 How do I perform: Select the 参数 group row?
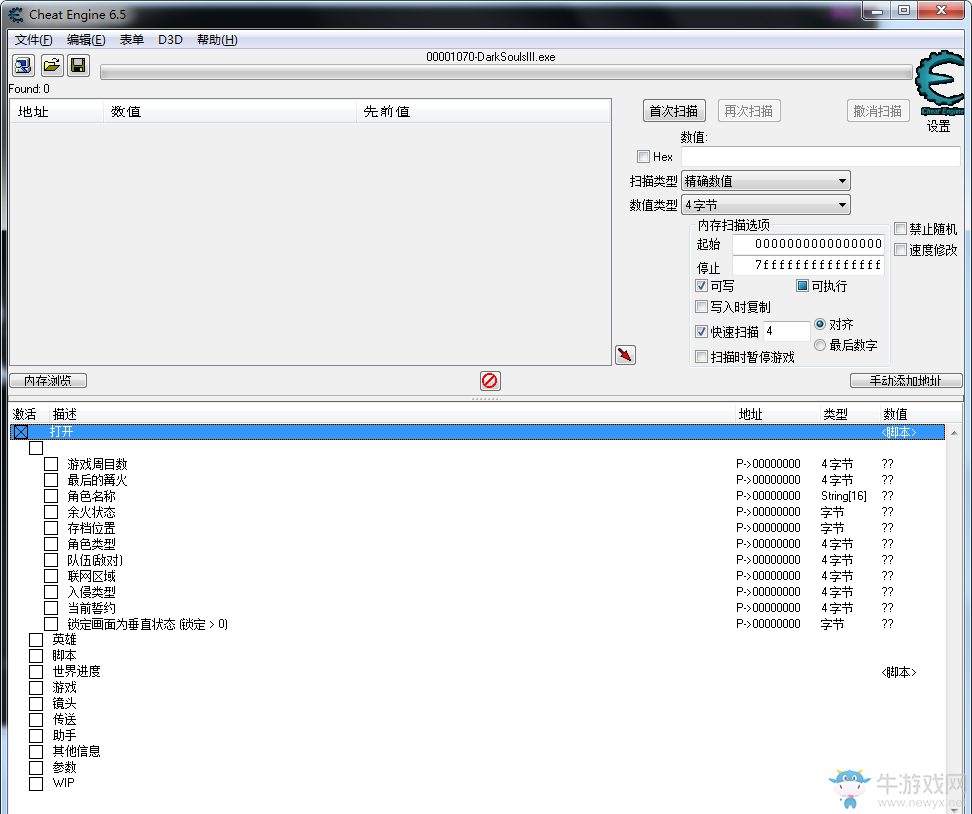(x=478, y=768)
